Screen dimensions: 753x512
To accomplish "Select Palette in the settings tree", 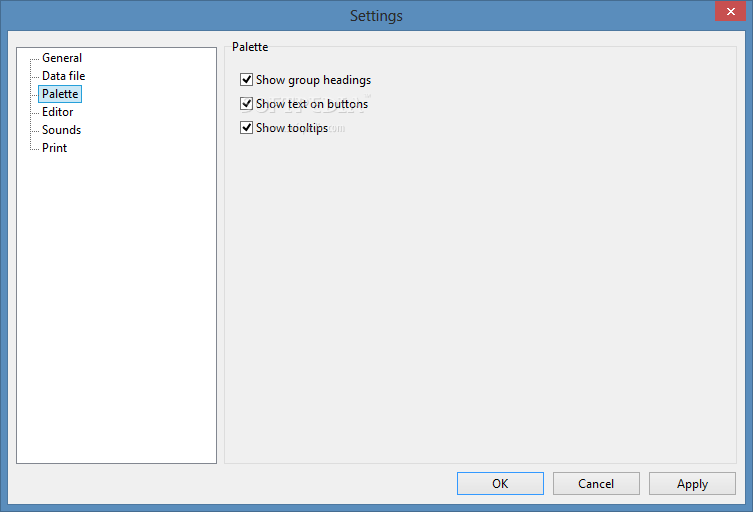I will click(x=60, y=94).
